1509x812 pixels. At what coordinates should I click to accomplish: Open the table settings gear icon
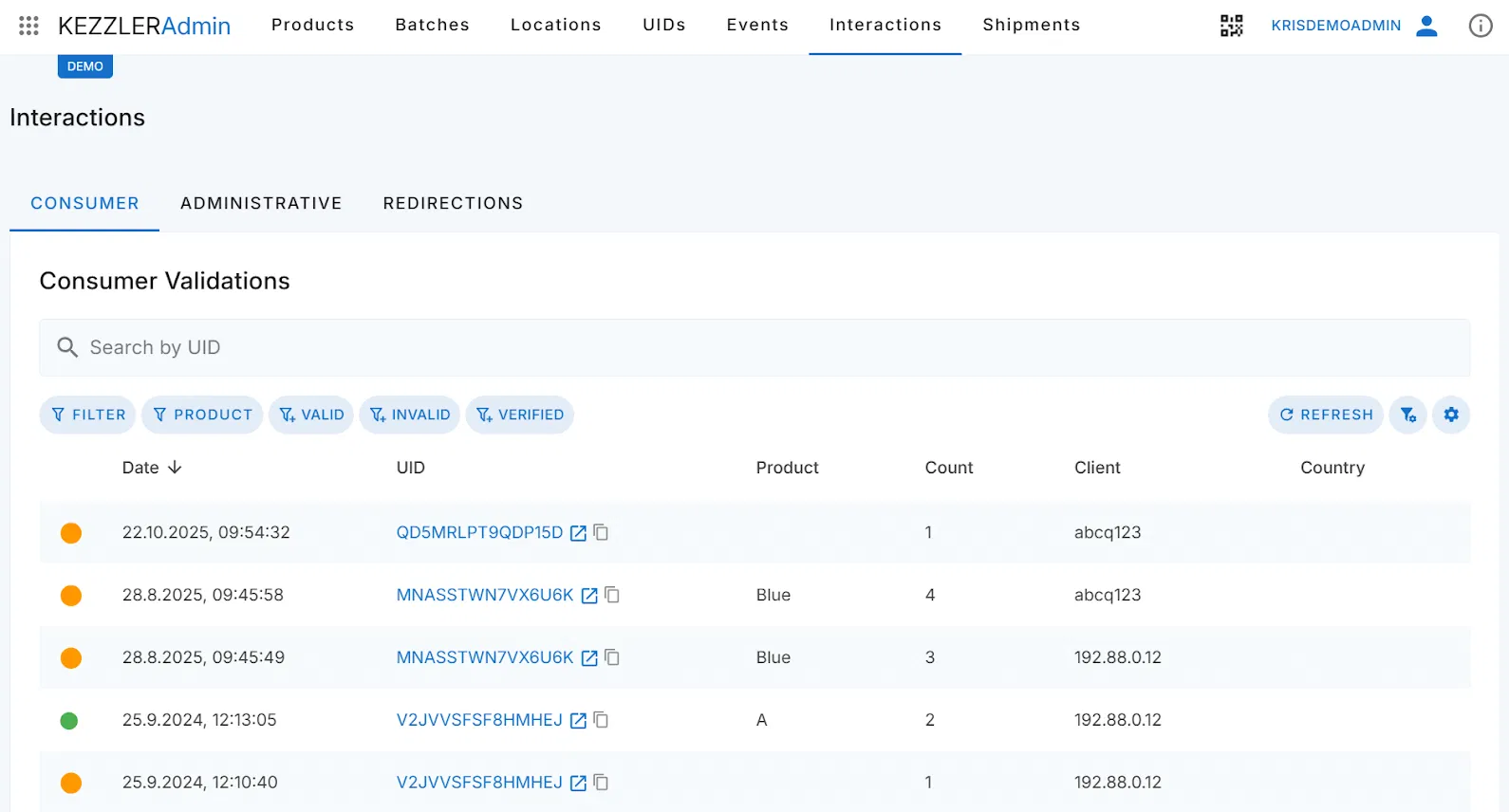point(1450,415)
